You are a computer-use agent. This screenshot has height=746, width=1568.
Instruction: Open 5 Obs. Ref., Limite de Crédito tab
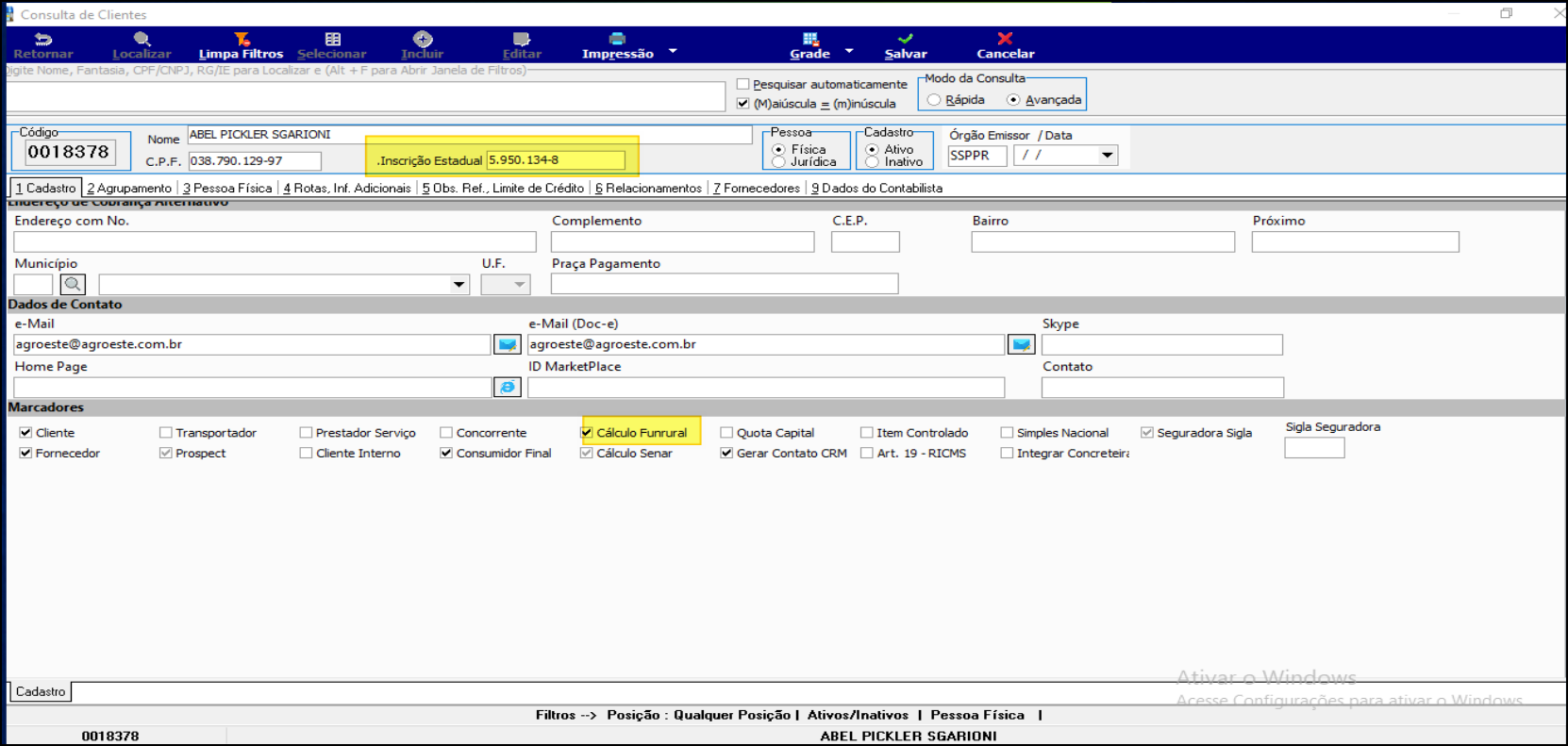503,188
